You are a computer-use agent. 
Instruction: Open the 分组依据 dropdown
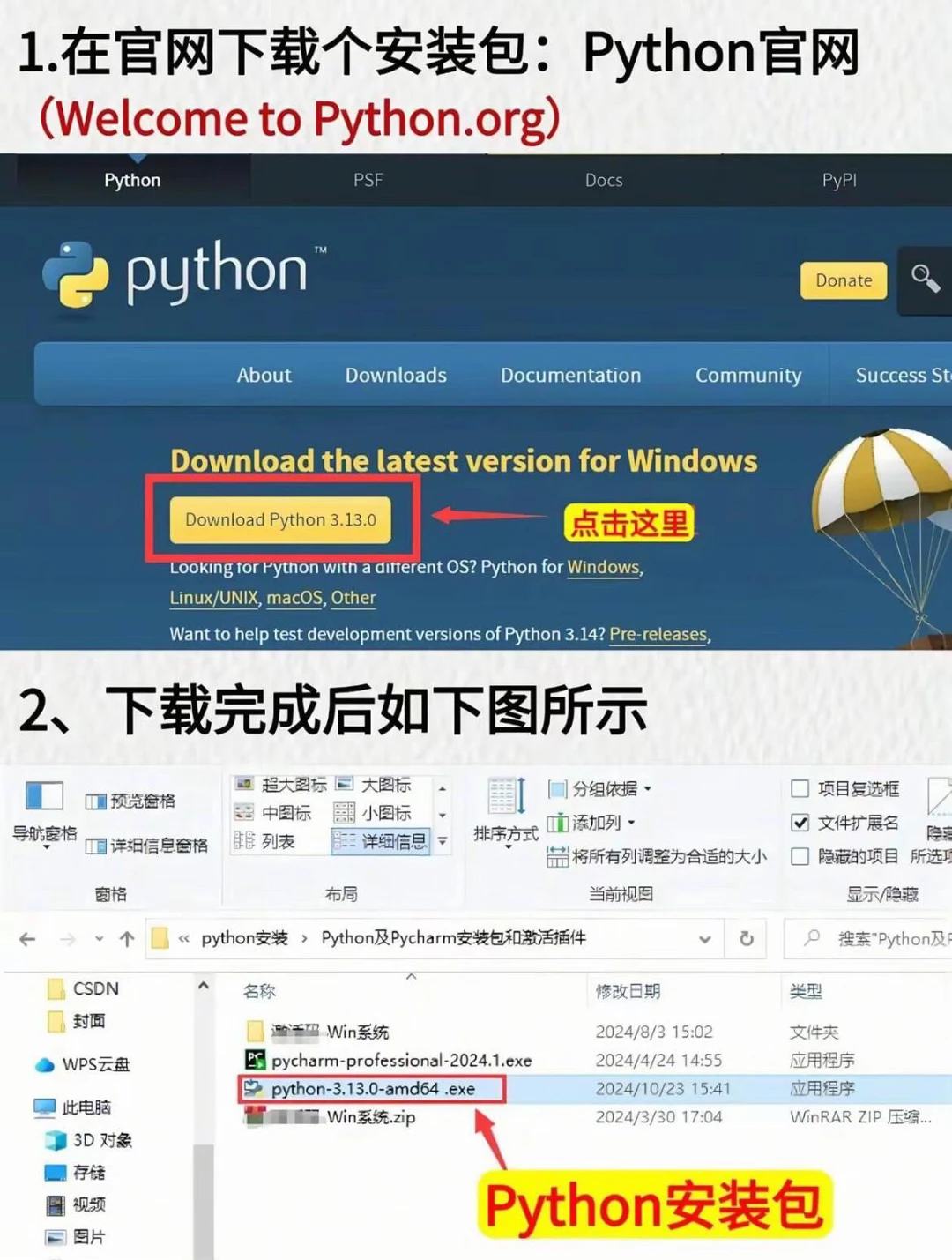(x=599, y=789)
